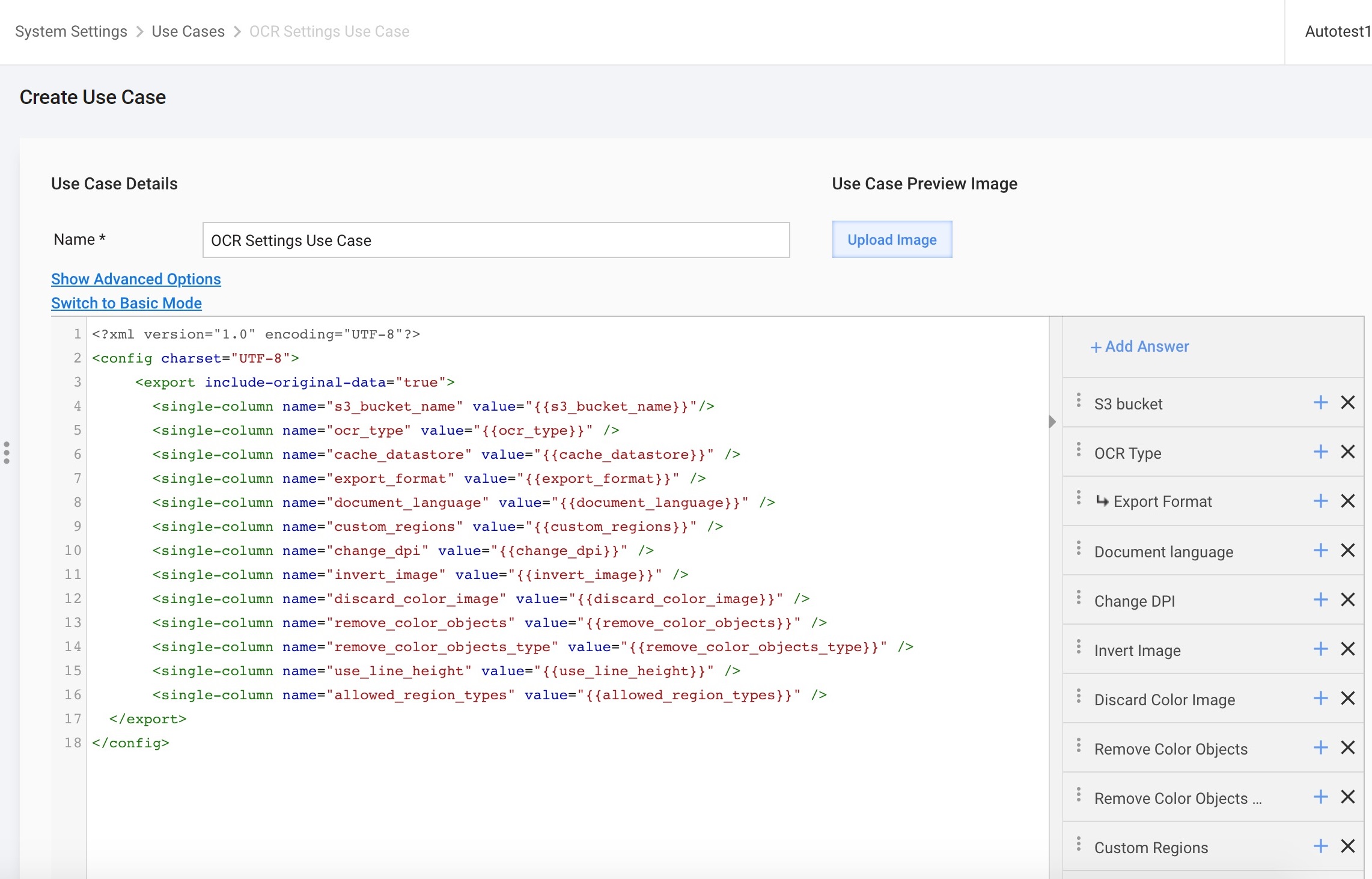Remove the Discard Color Image answer
1372x879 pixels.
tap(1348, 698)
